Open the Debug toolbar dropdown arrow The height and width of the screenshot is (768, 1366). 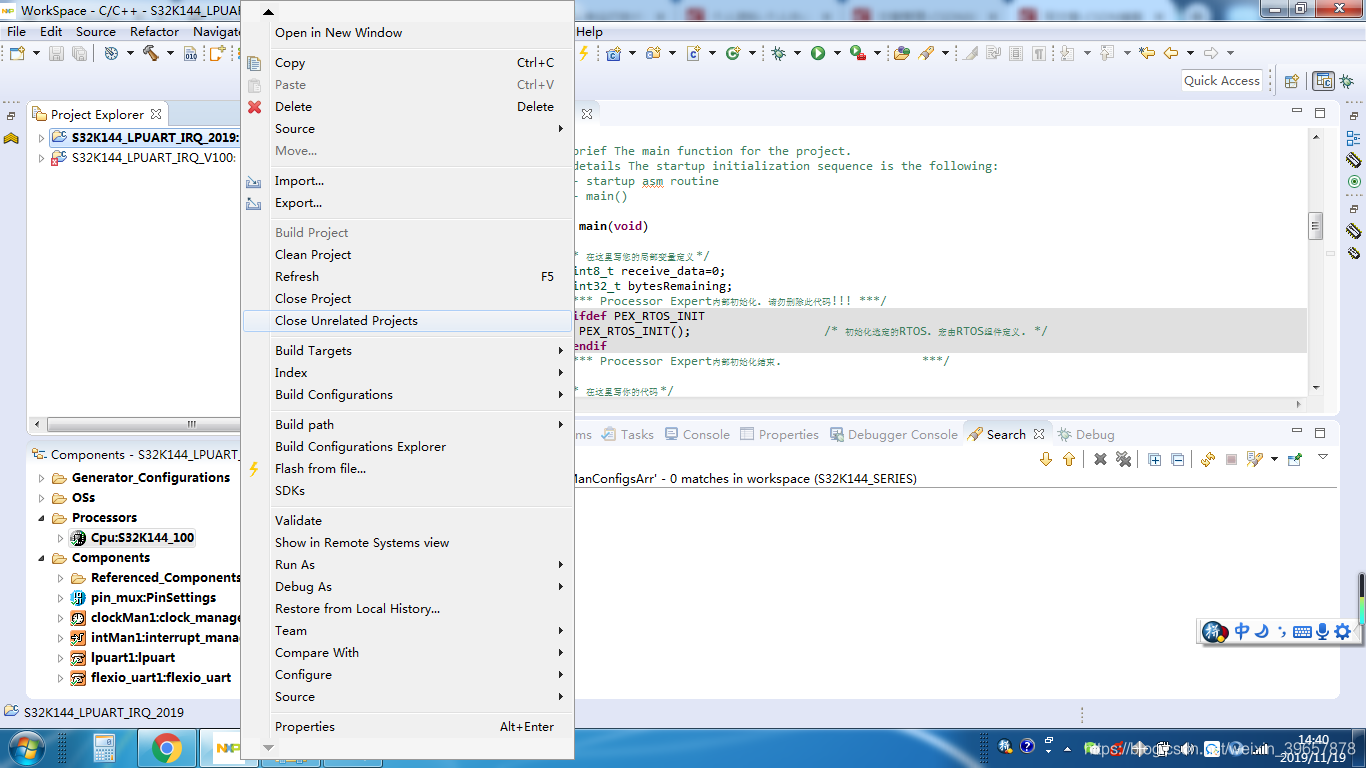coord(797,53)
